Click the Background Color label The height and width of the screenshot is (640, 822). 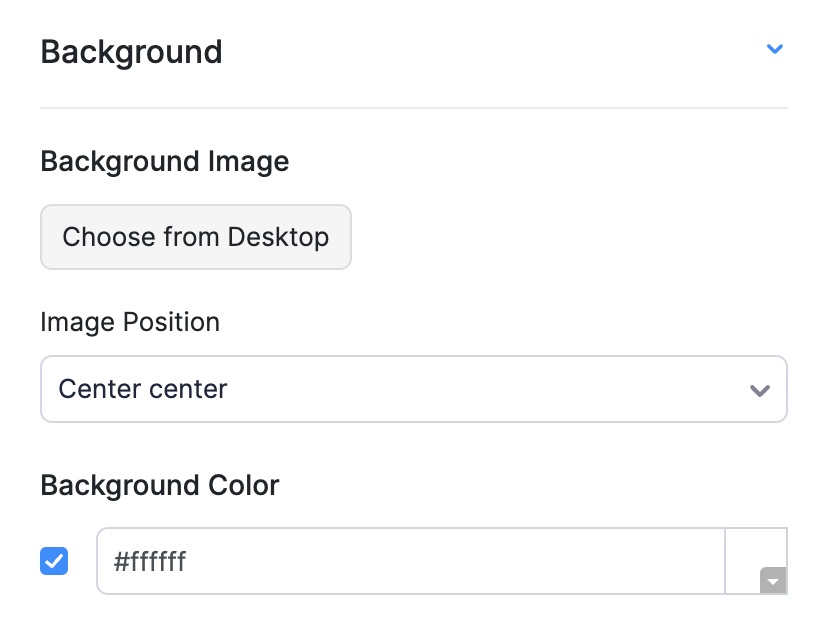pos(160,485)
